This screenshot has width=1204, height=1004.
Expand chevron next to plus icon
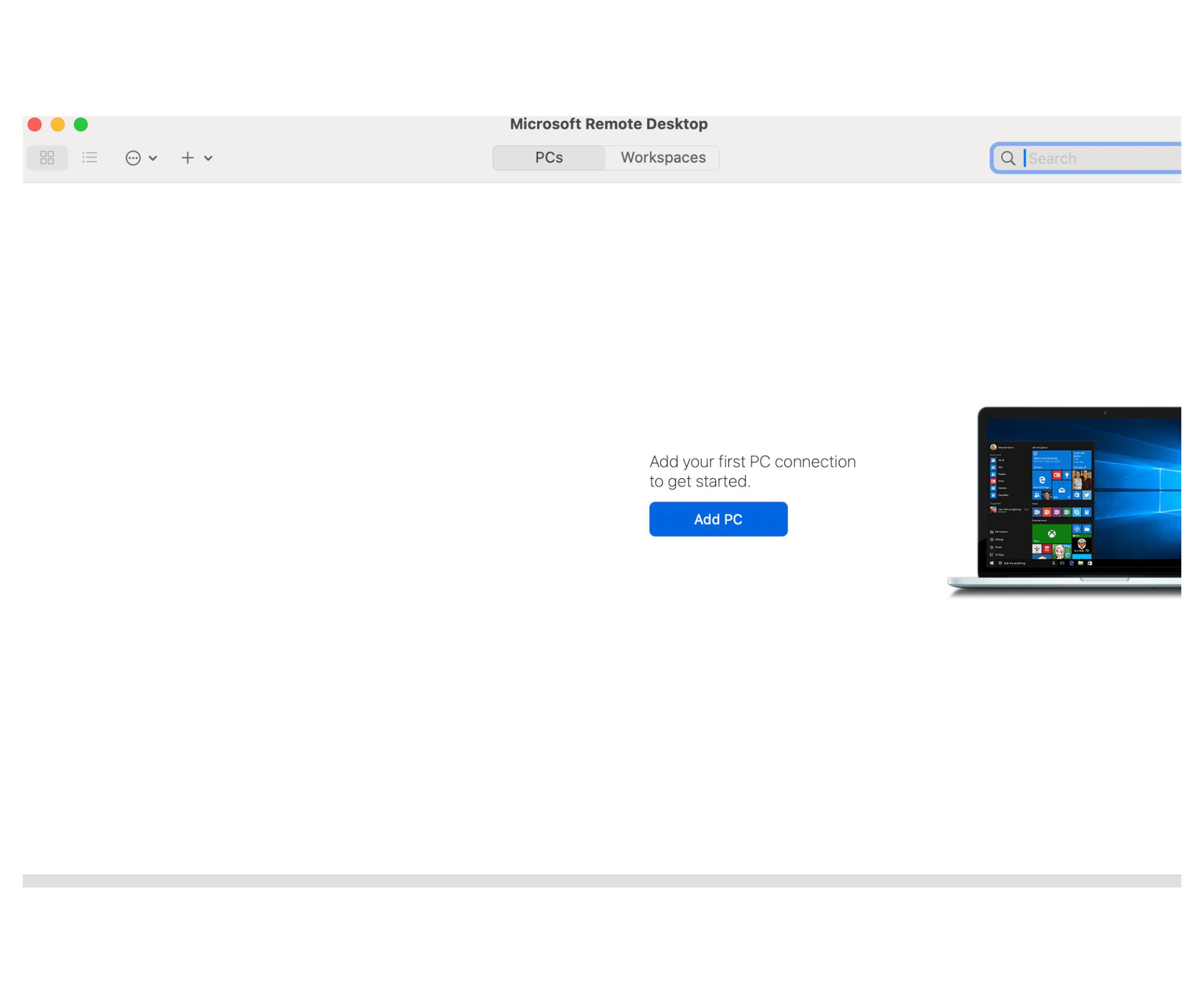tap(208, 158)
